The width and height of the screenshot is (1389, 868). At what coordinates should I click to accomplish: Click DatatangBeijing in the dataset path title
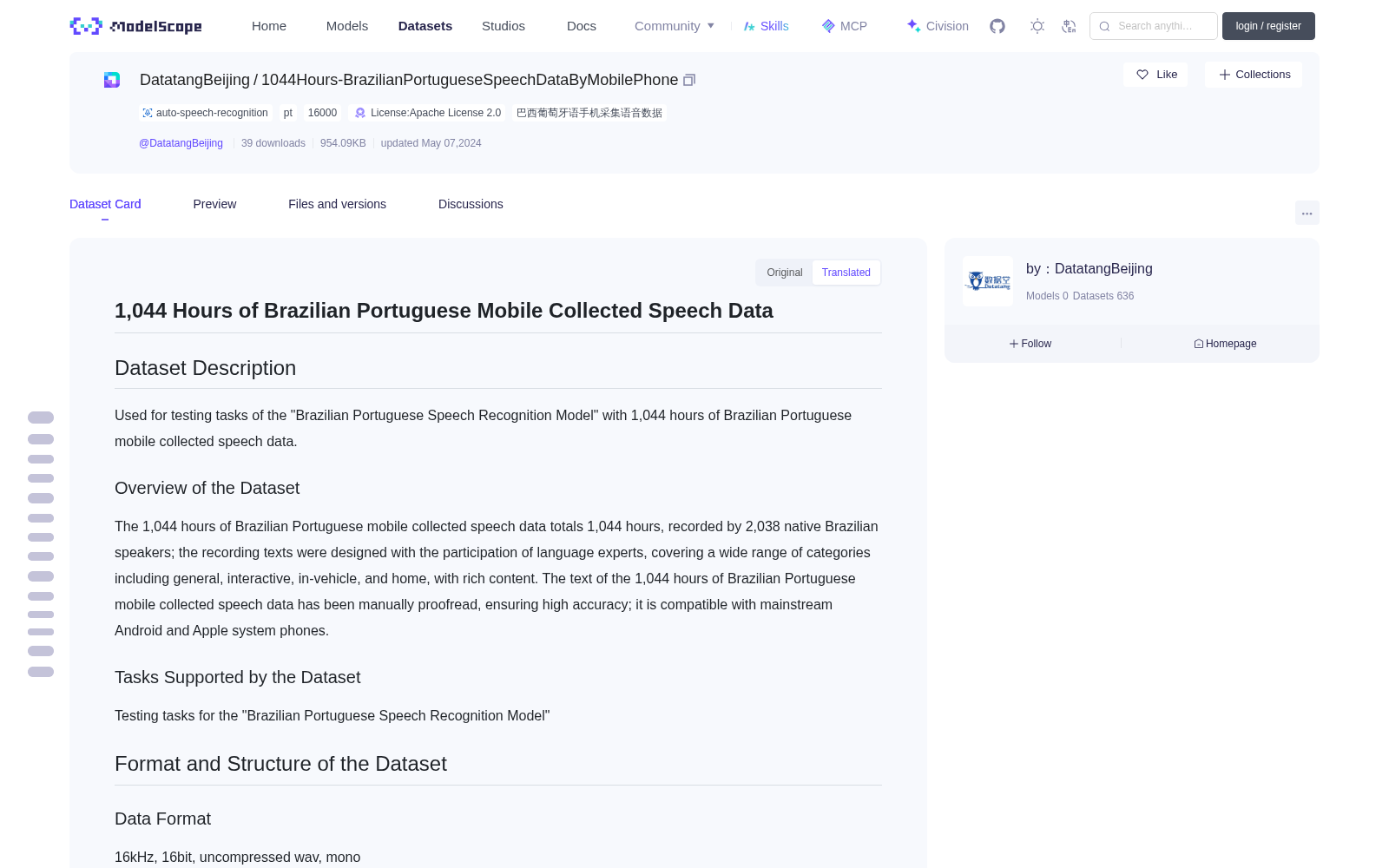[x=194, y=80]
